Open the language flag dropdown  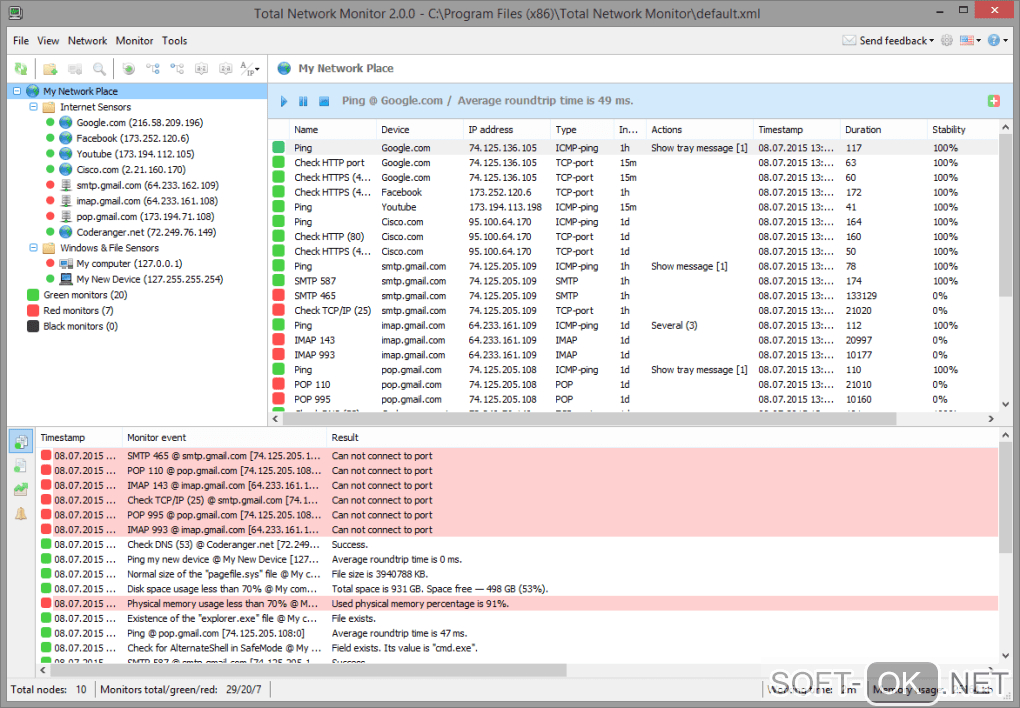click(x=970, y=40)
